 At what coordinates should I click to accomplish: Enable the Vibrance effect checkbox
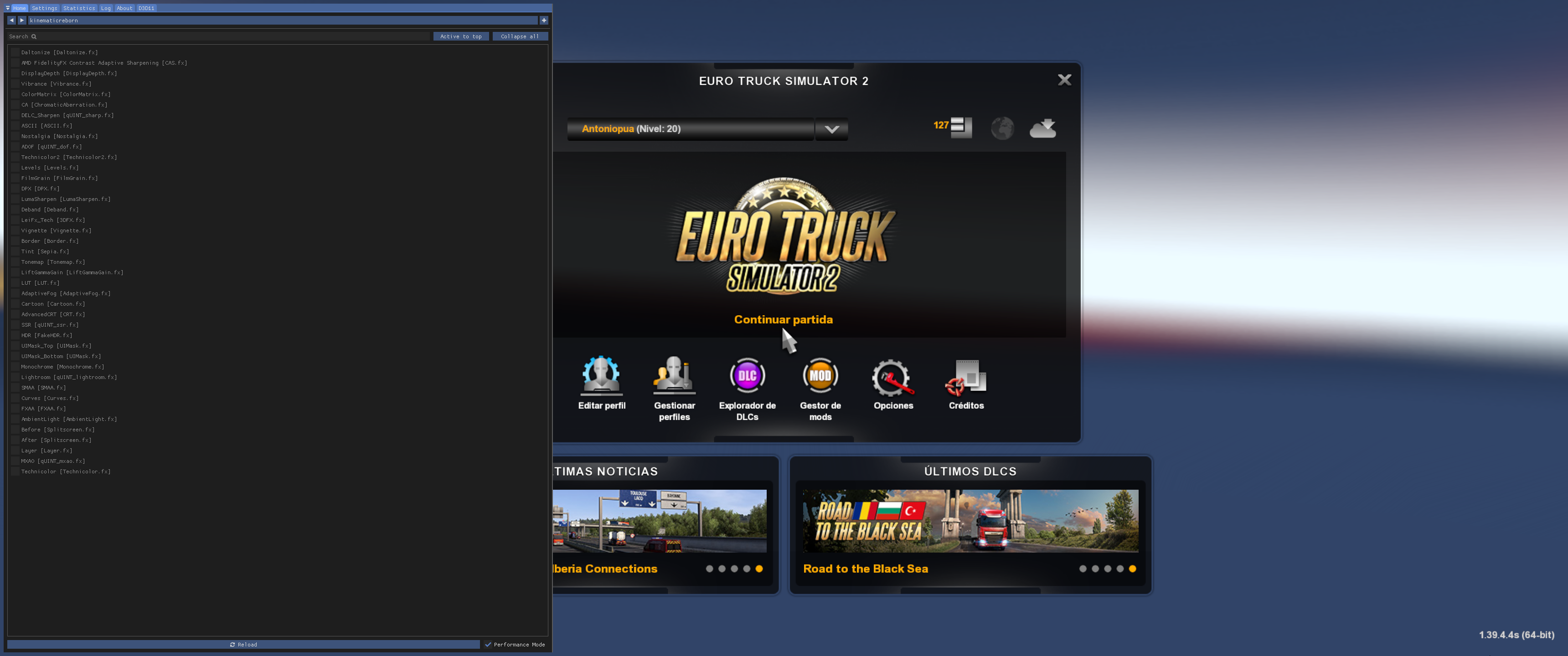click(x=15, y=84)
